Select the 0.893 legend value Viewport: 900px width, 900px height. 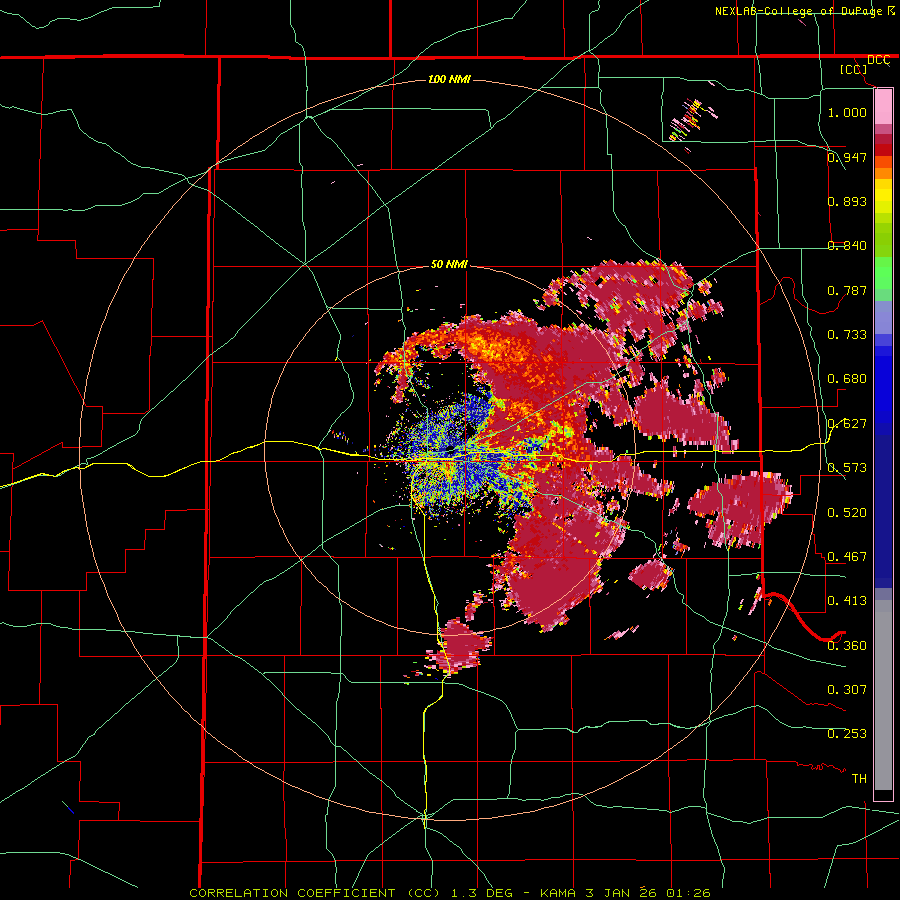[x=847, y=201]
